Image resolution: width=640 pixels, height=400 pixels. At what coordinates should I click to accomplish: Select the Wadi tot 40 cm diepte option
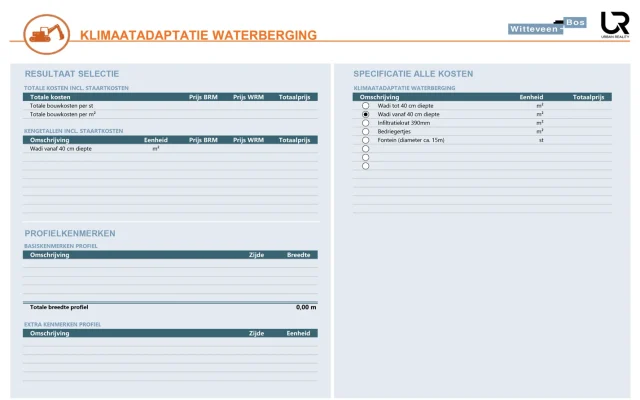365,106
